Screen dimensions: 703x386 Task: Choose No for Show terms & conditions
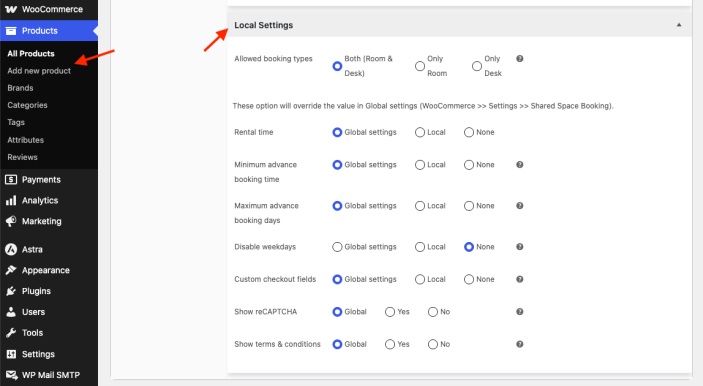(x=433, y=344)
